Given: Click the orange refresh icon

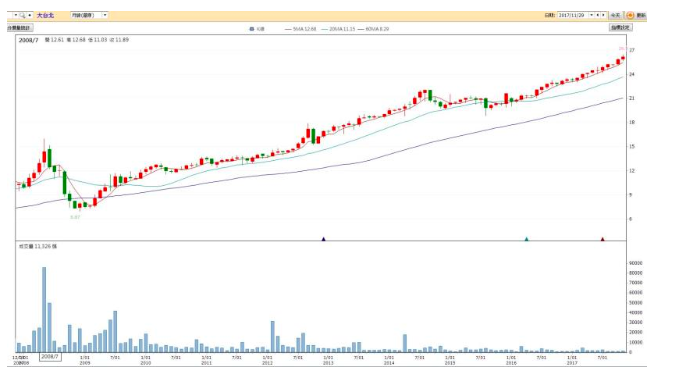Looking at the screenshot, I should (630, 15).
